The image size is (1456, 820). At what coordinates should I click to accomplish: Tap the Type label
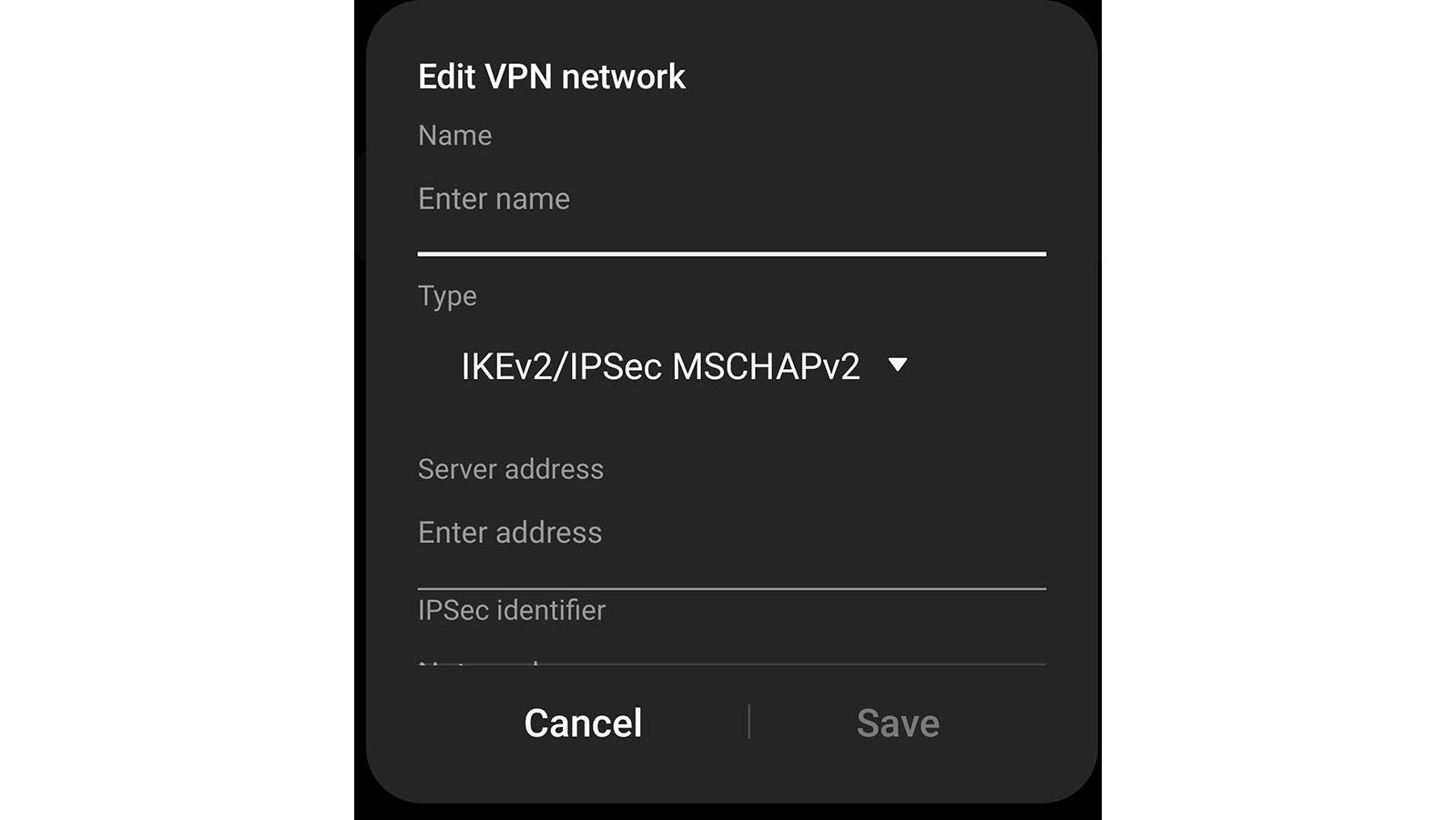(447, 296)
